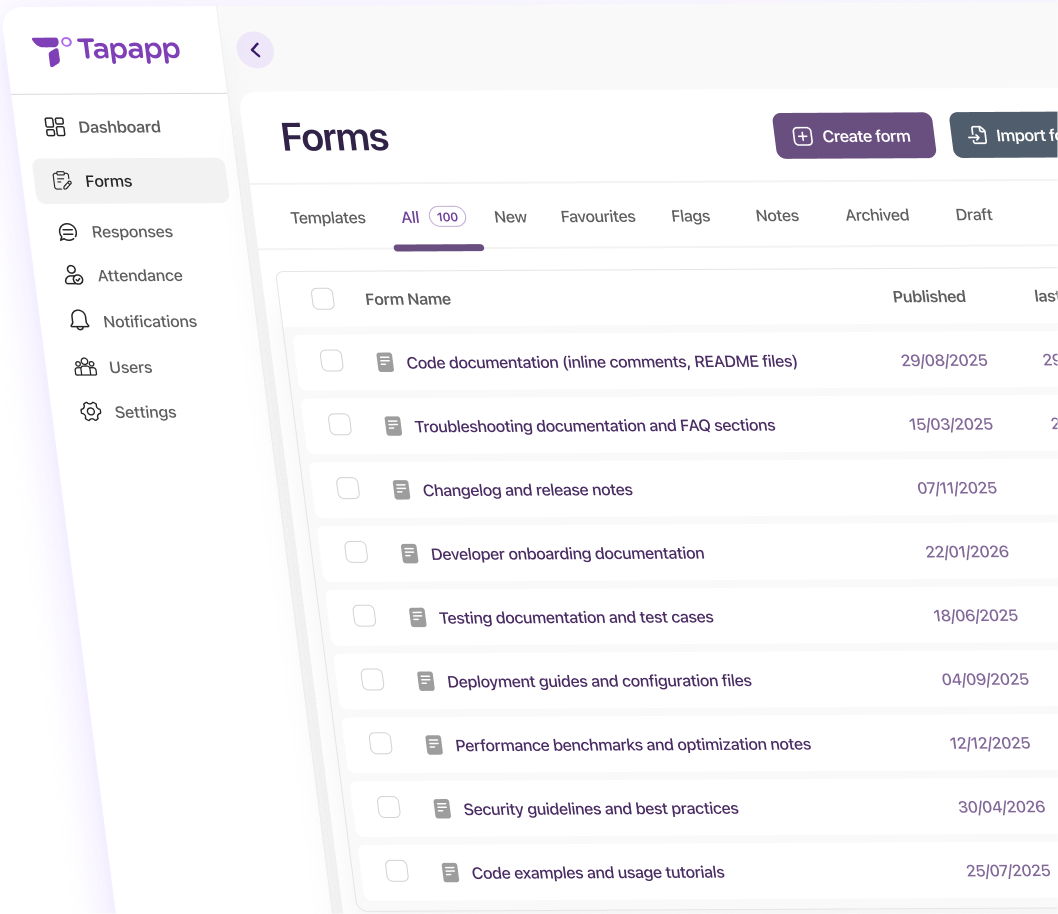
Task: Switch to the Archived tab
Action: pyautogui.click(x=877, y=215)
